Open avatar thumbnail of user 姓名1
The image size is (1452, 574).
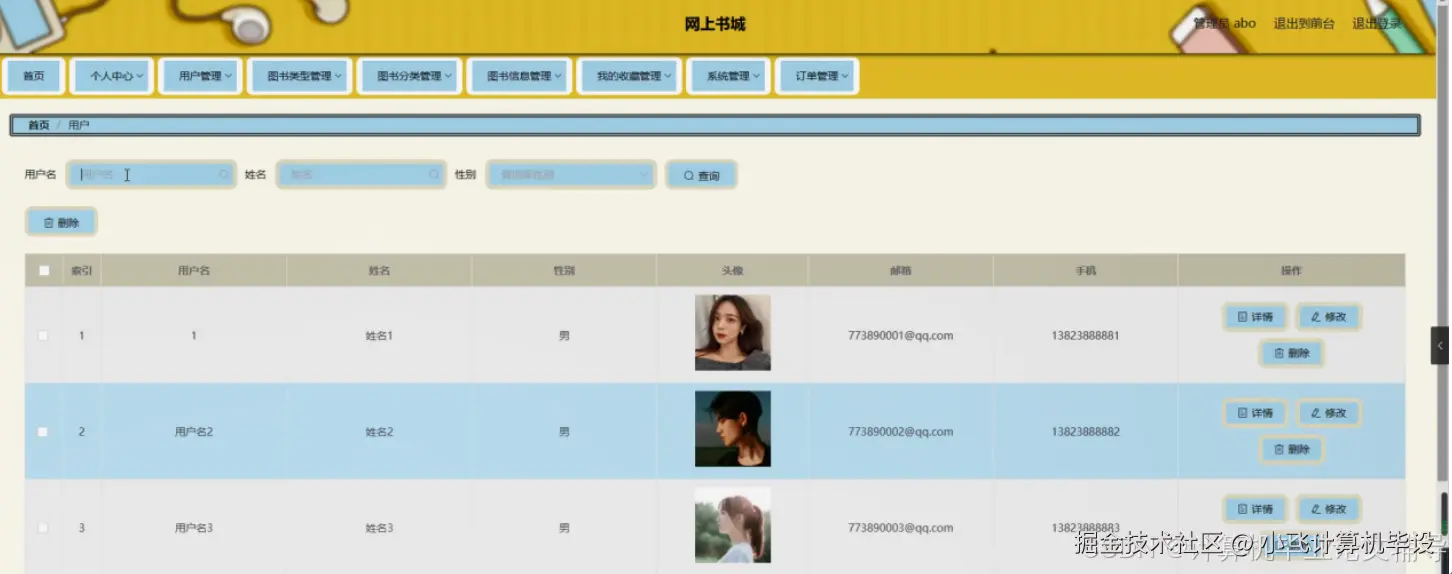[733, 333]
